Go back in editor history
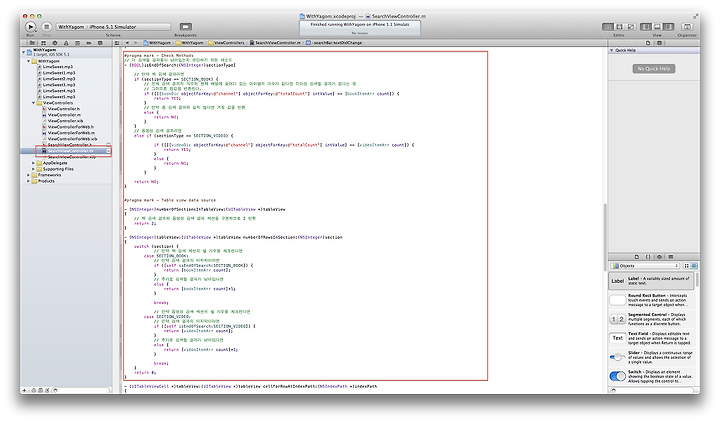The width and height of the screenshot is (720, 422). tap(127, 43)
